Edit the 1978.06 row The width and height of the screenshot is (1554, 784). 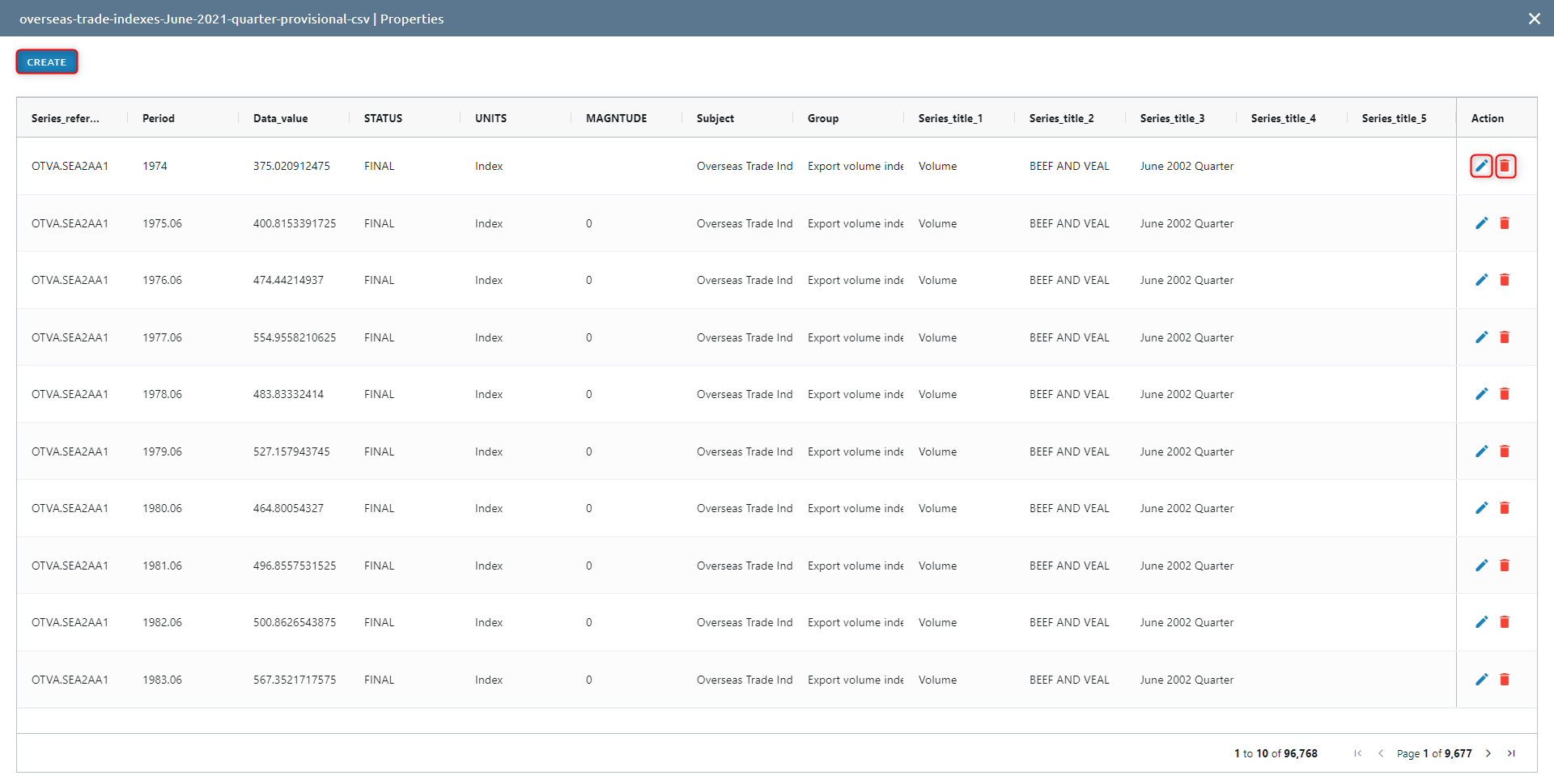point(1481,394)
